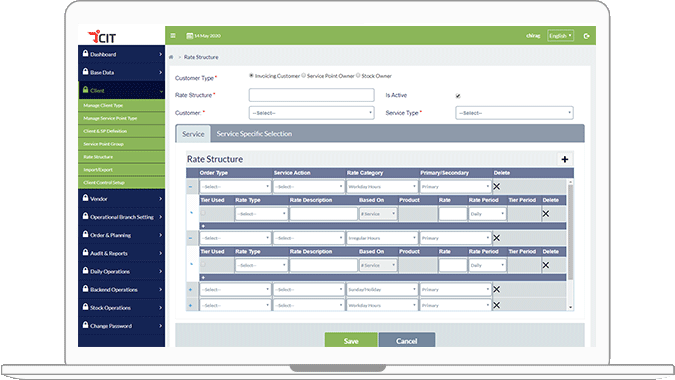Open Primary dropdown in Sunday/Holiday row
Viewport: 675px width, 380px height.
[x=455, y=290]
